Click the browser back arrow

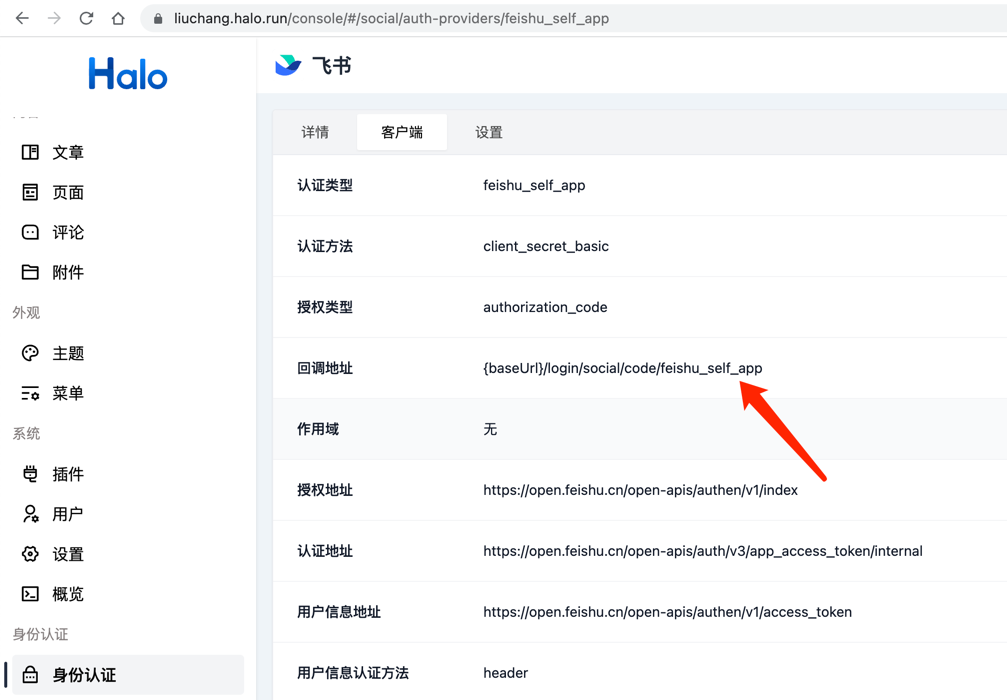[x=22, y=18]
